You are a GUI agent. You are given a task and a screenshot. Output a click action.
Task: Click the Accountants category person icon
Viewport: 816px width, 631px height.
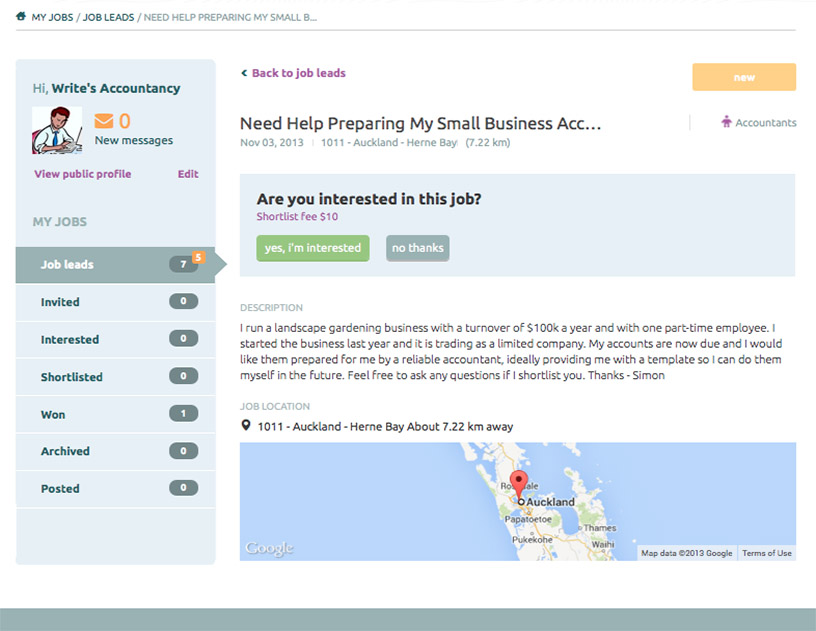[x=726, y=122]
